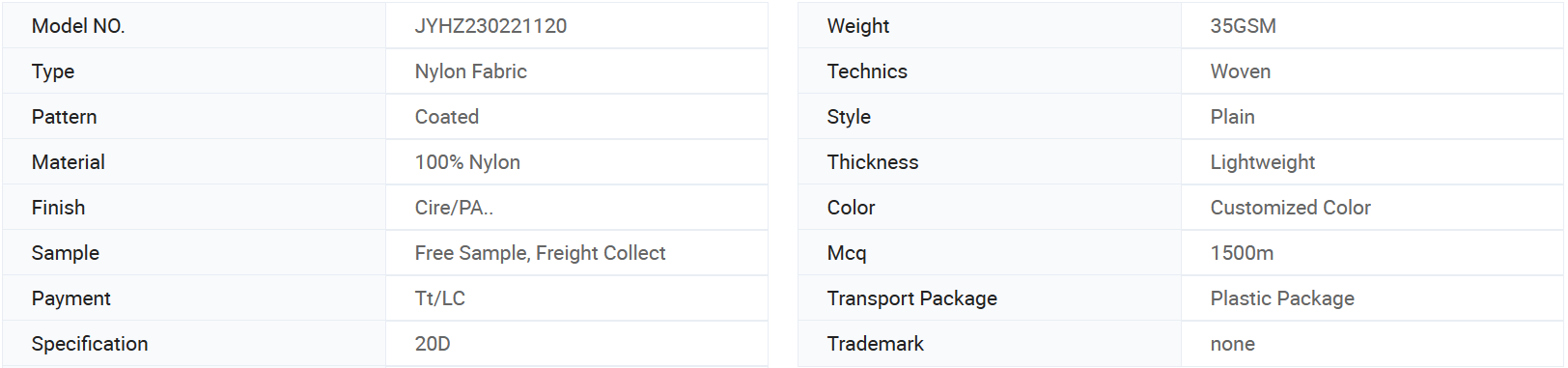Click the Plastic Package value
This screenshot has width=1568, height=368.
[1282, 298]
